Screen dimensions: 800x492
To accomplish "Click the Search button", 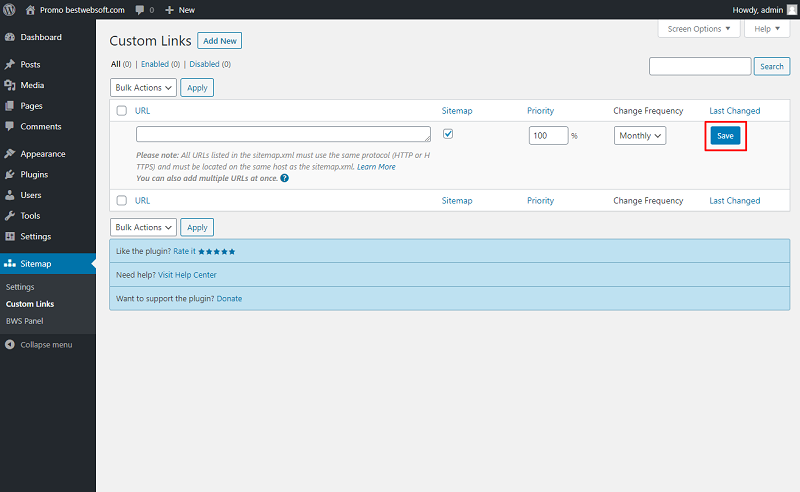I will (x=771, y=66).
